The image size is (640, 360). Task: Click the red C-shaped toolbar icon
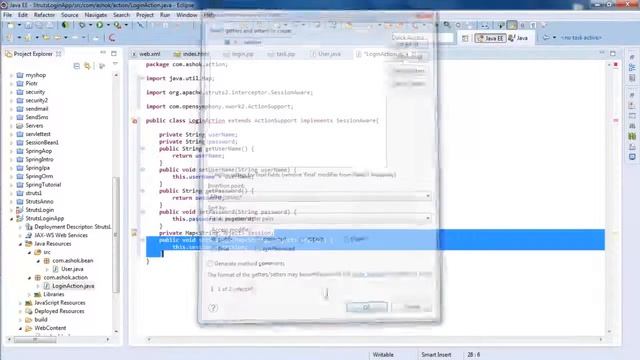[x=112, y=38]
